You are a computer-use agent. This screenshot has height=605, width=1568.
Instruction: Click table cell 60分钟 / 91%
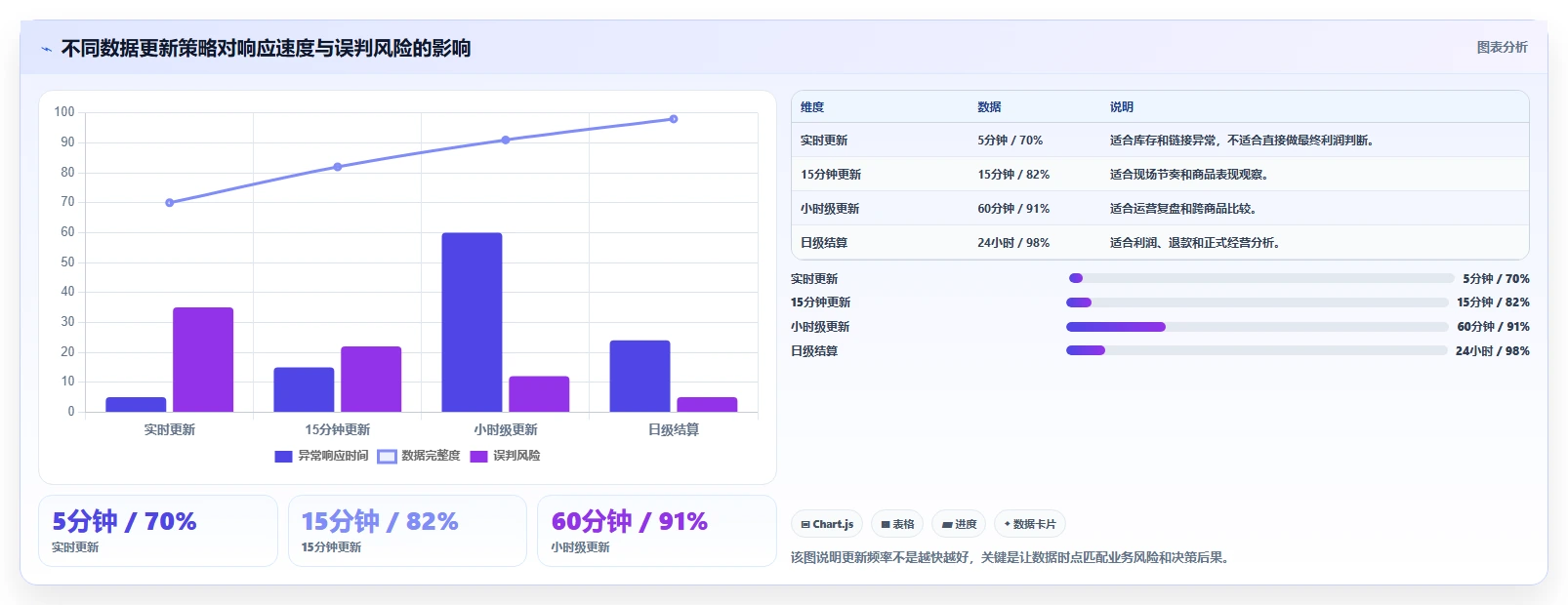pyautogui.click(x=1013, y=209)
